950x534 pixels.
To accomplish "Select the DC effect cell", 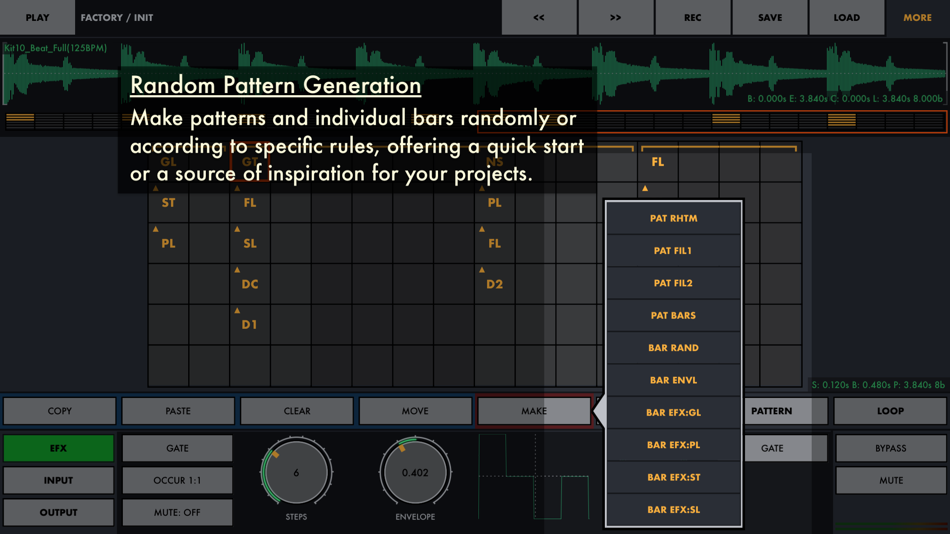I will pos(250,284).
